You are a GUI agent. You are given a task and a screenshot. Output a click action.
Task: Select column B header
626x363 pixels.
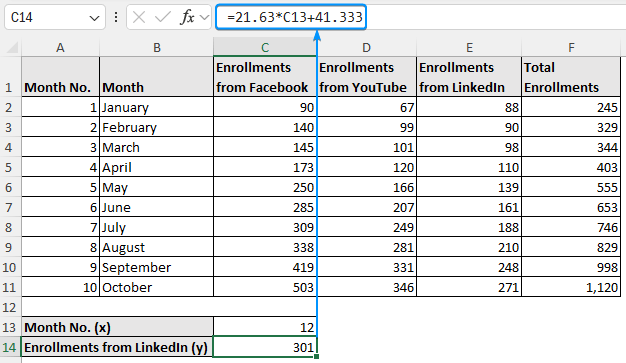(156, 48)
